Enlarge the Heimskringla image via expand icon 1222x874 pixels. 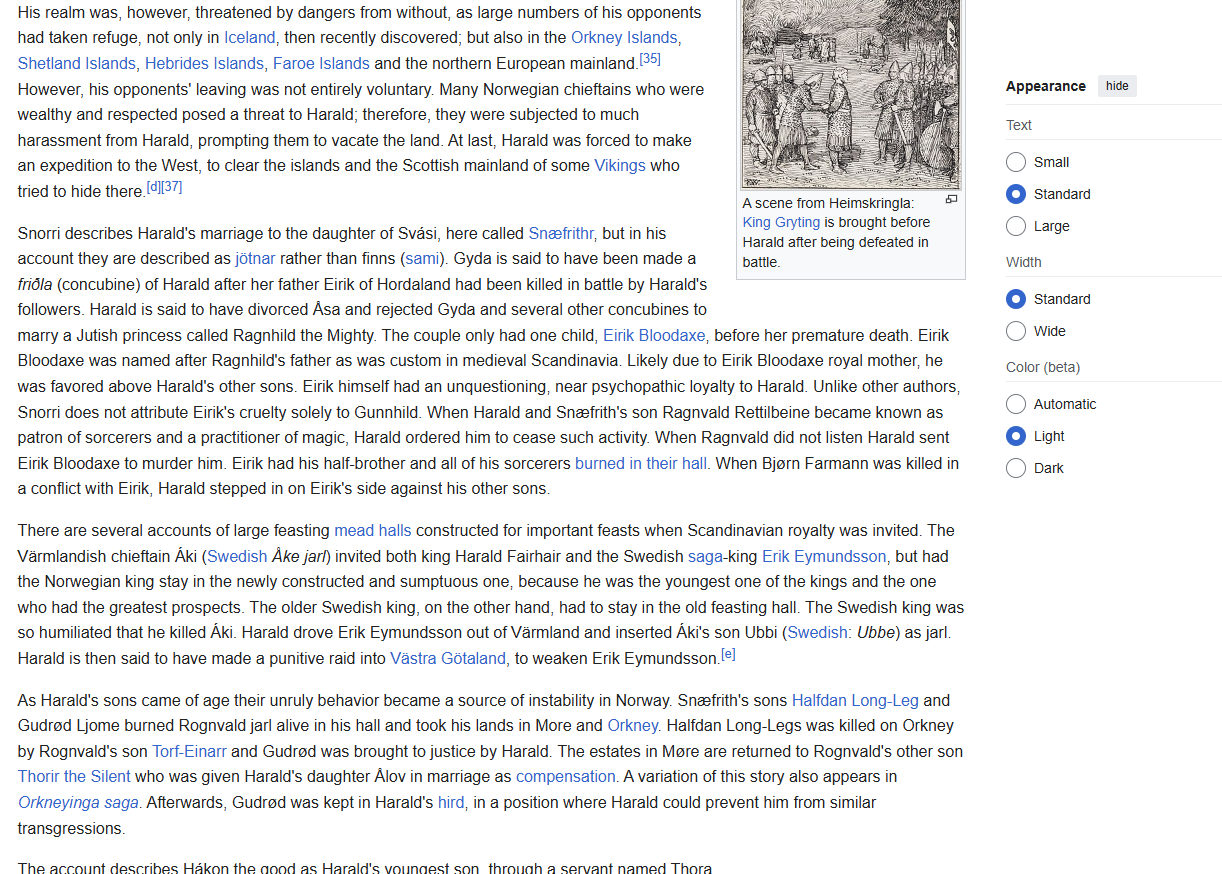951,200
